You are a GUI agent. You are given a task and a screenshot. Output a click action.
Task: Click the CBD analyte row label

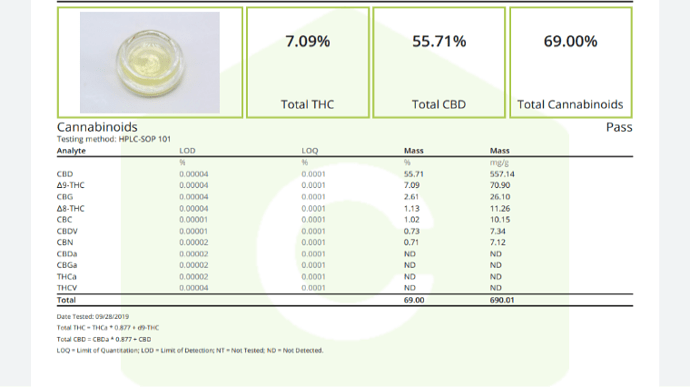click(65, 174)
